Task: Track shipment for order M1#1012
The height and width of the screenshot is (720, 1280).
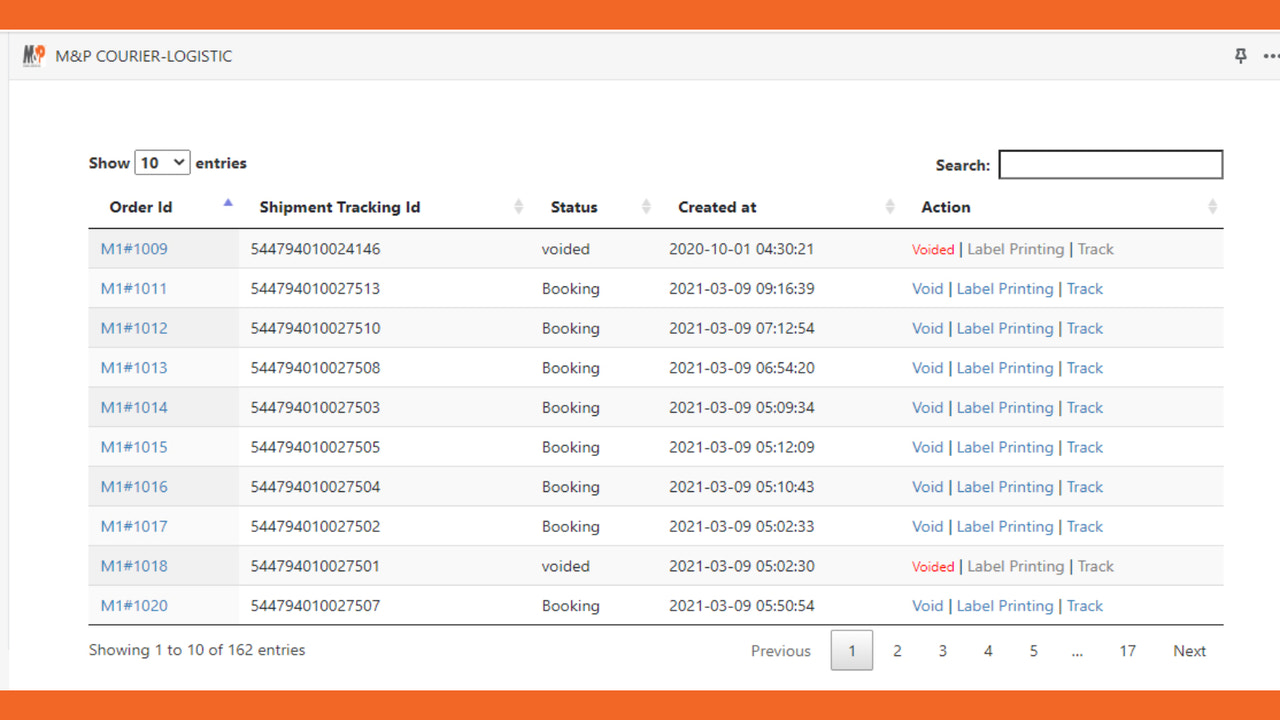Action: click(x=1085, y=328)
